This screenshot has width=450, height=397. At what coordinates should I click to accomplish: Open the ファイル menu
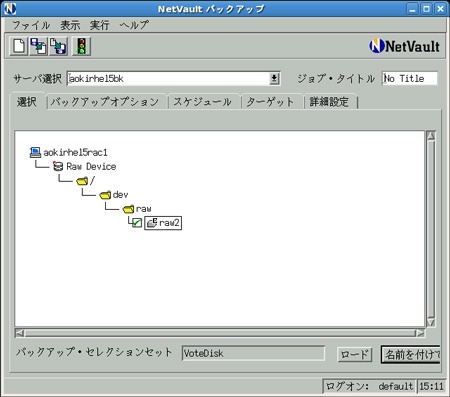31,25
